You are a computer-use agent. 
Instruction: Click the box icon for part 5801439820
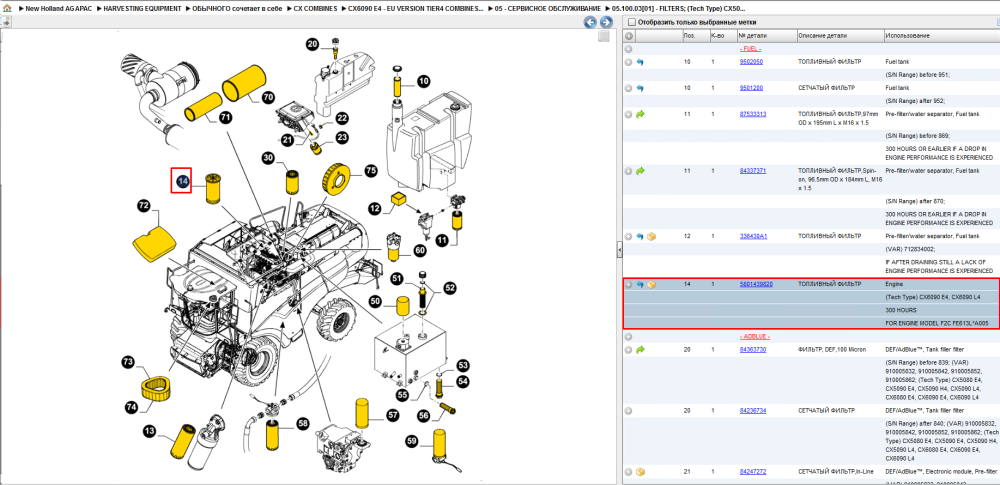click(651, 284)
